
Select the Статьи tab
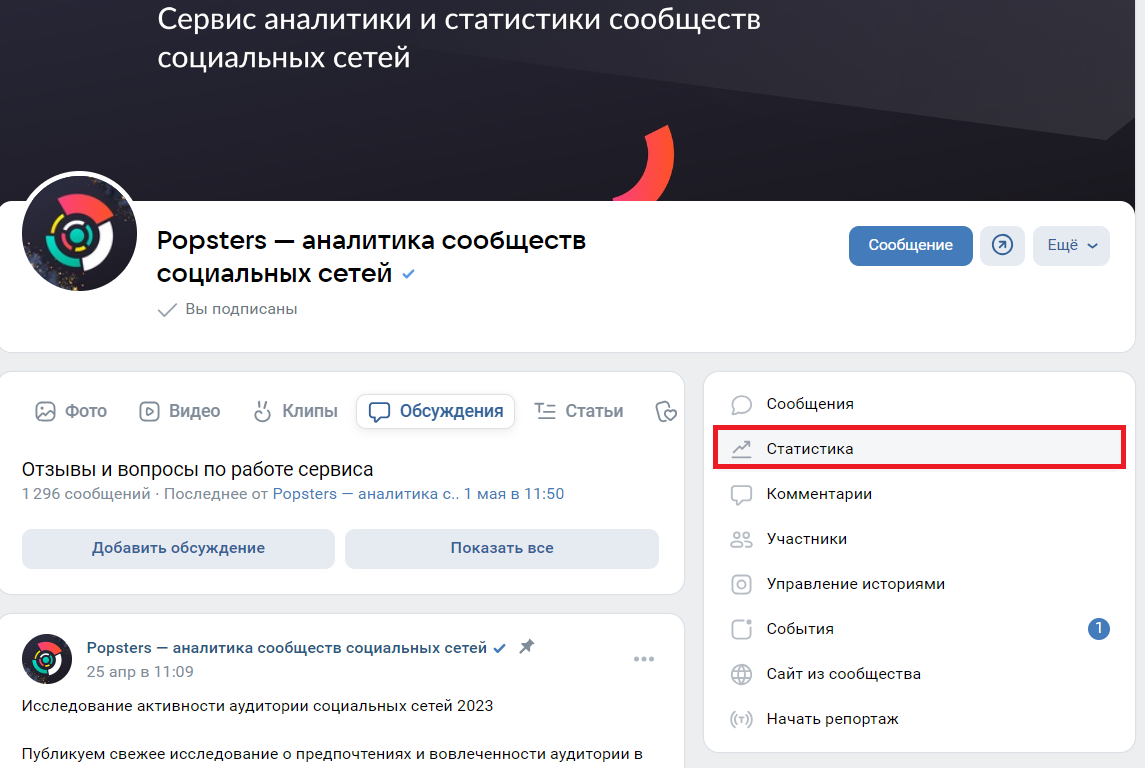(579, 411)
